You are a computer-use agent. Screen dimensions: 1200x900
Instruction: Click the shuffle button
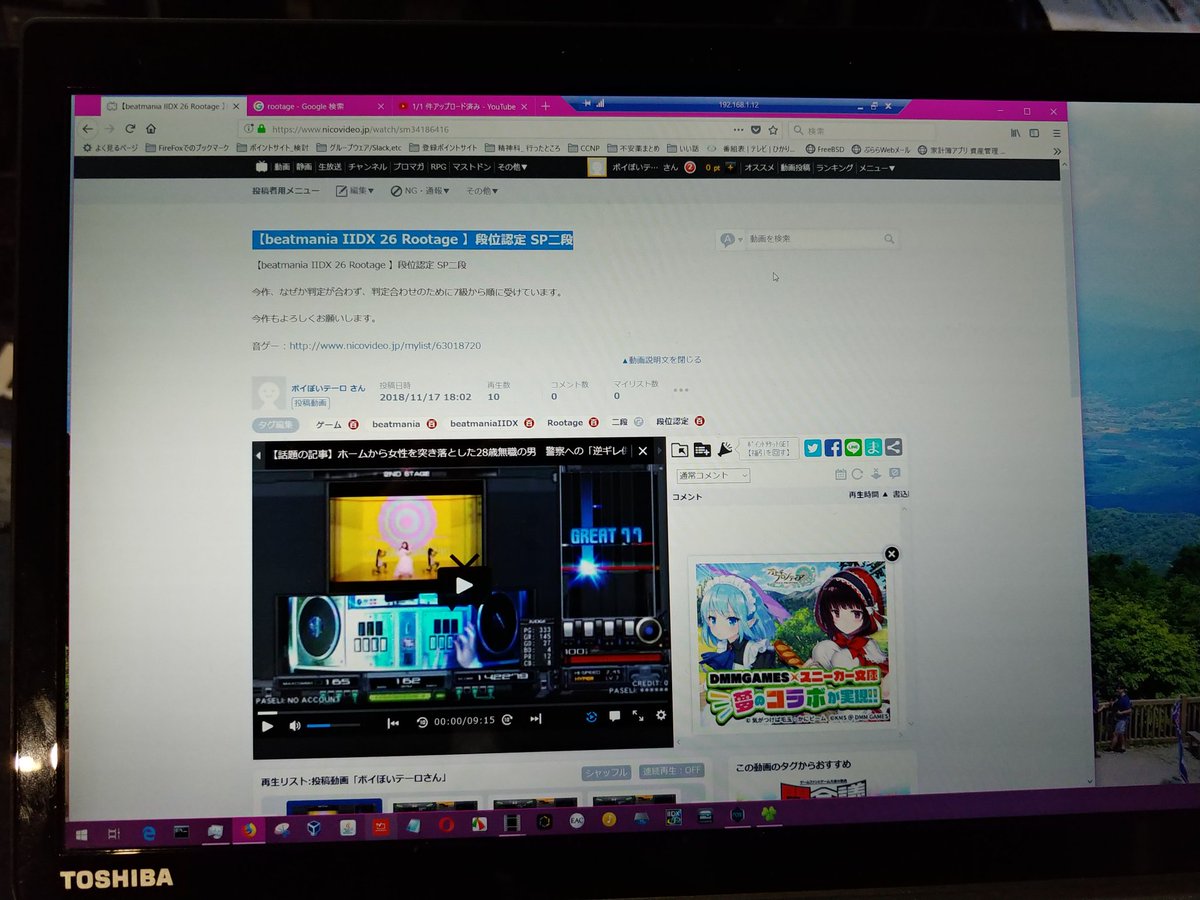[x=607, y=772]
